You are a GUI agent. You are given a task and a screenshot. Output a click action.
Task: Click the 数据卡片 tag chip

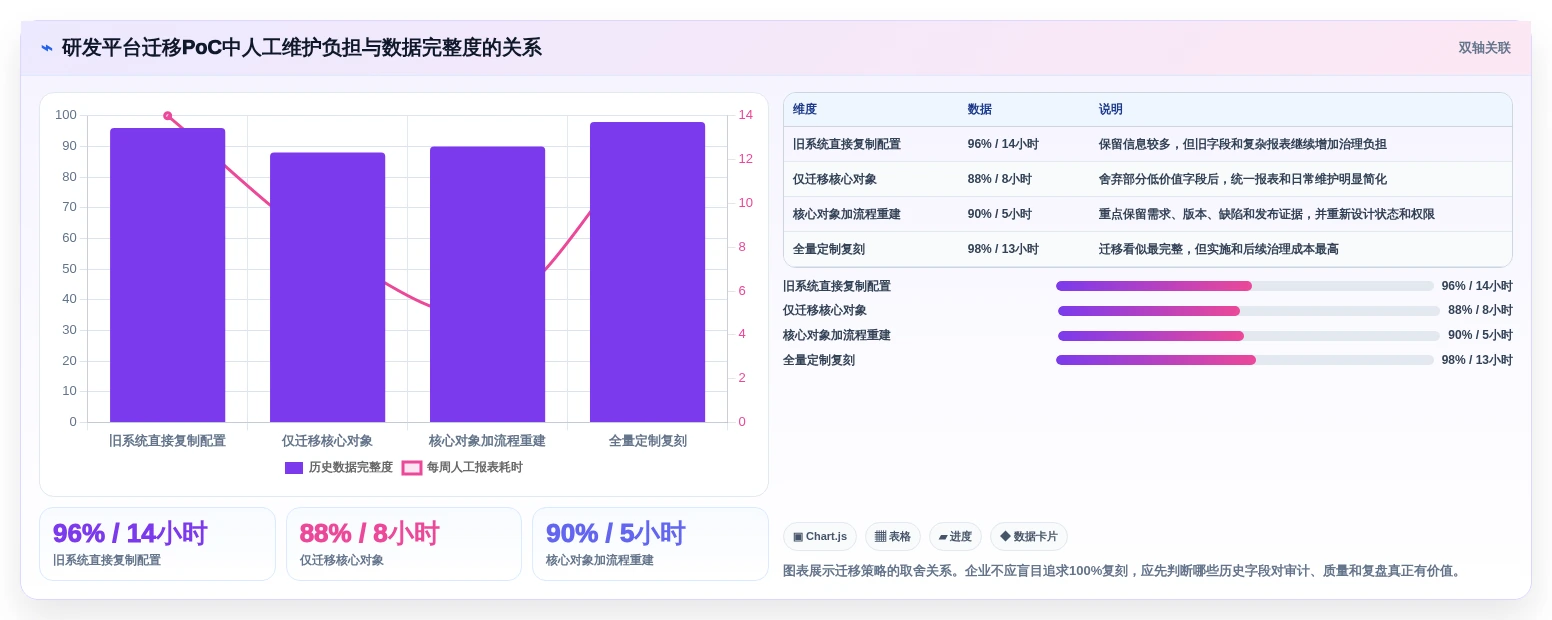[1029, 536]
